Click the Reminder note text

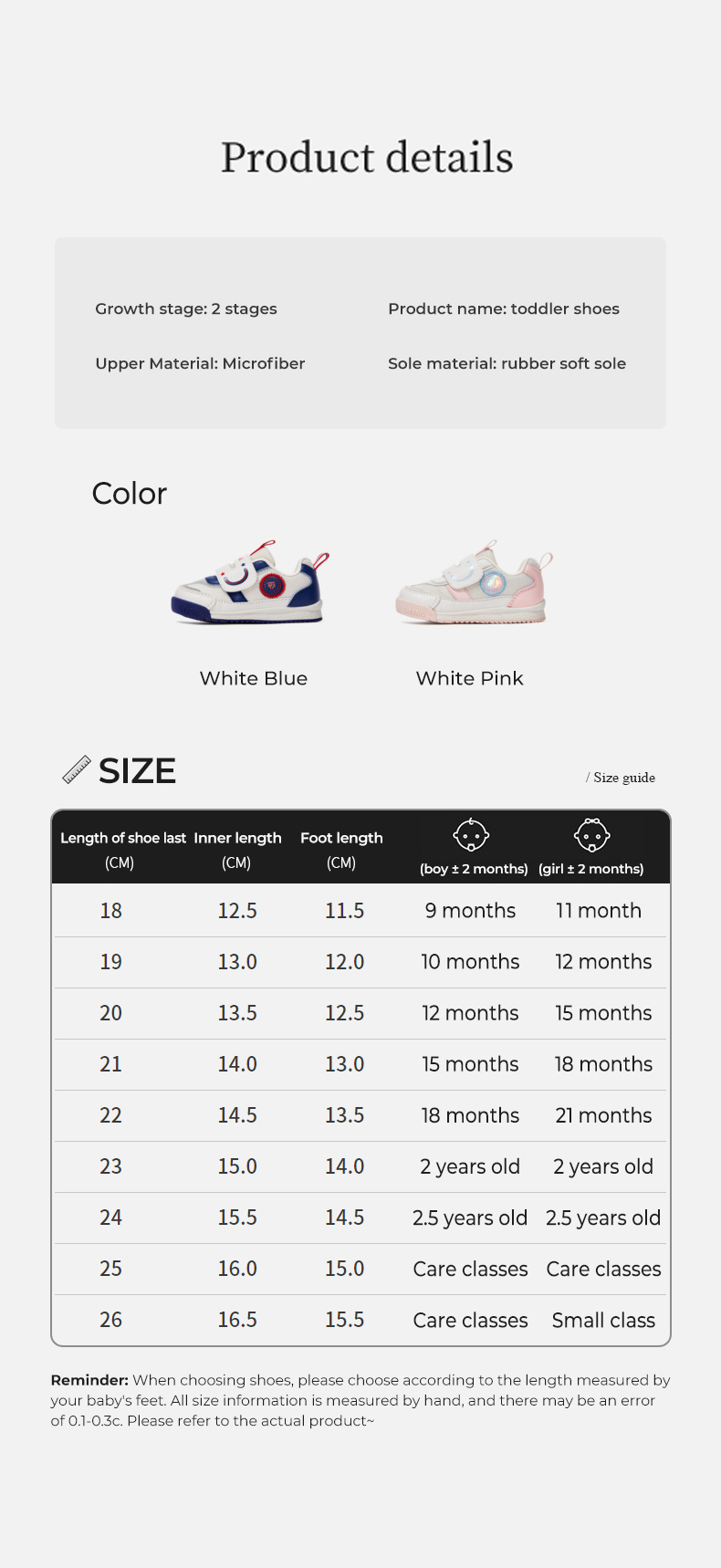tap(360, 1400)
